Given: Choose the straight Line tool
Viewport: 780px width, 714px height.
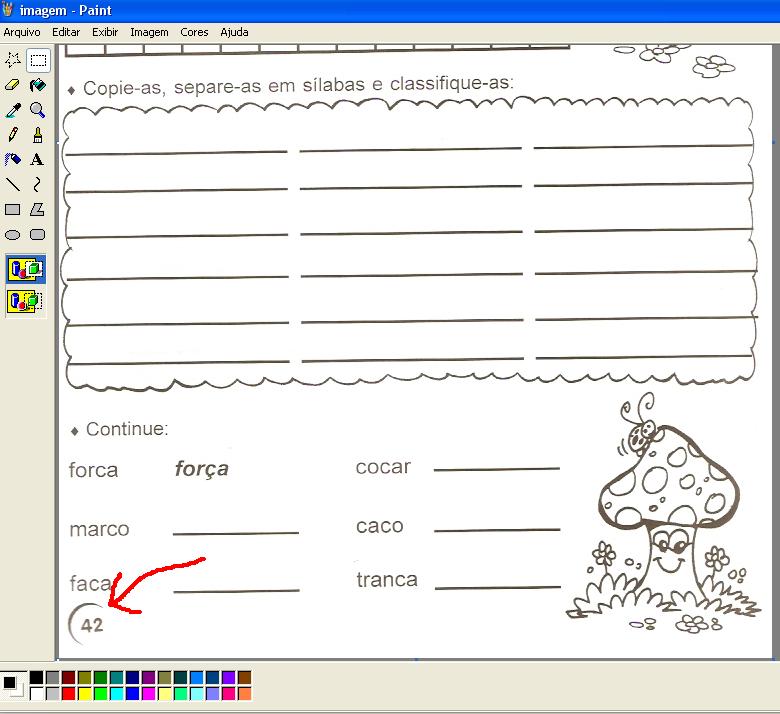Looking at the screenshot, I should 12,185.
